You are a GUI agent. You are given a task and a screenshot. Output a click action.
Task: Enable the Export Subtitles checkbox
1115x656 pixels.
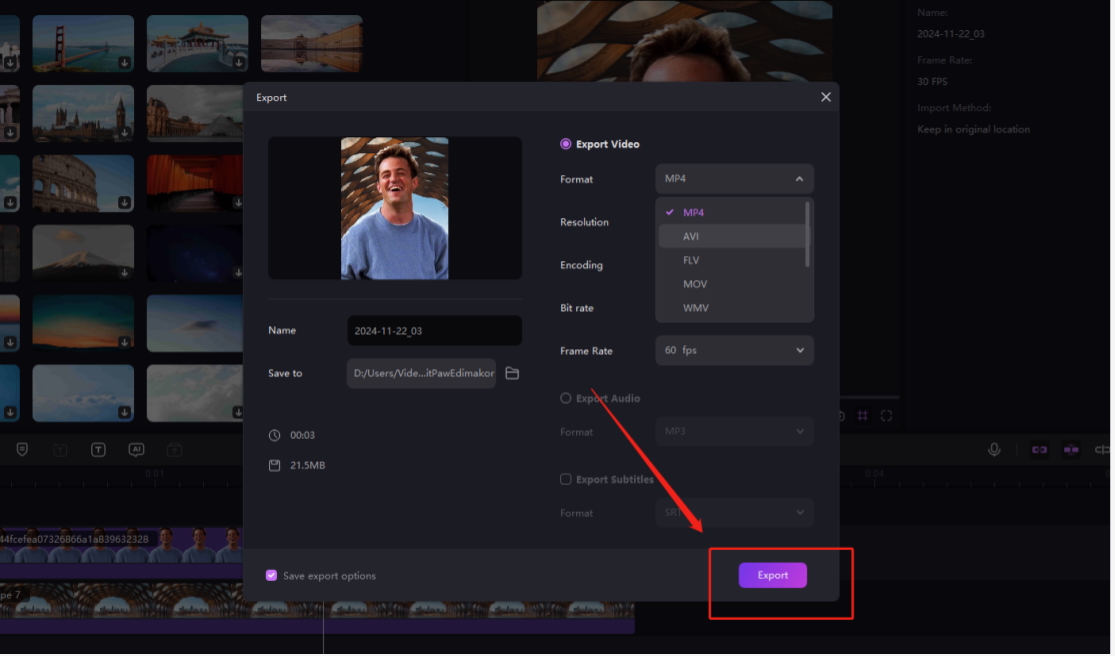[x=566, y=479]
